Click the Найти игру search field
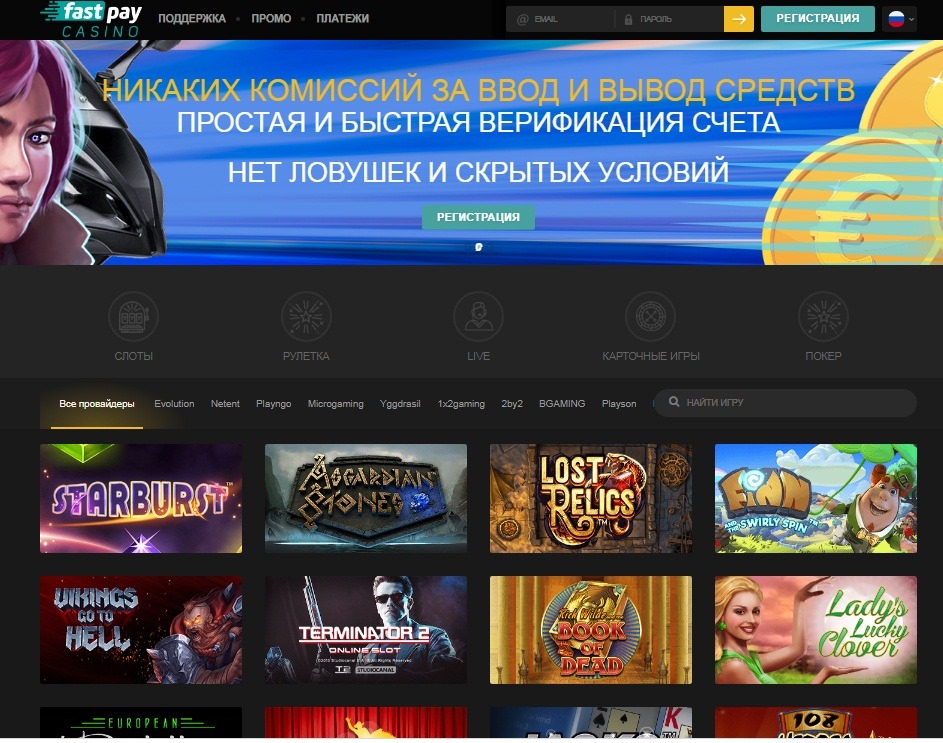The image size is (943, 743). 785,402
